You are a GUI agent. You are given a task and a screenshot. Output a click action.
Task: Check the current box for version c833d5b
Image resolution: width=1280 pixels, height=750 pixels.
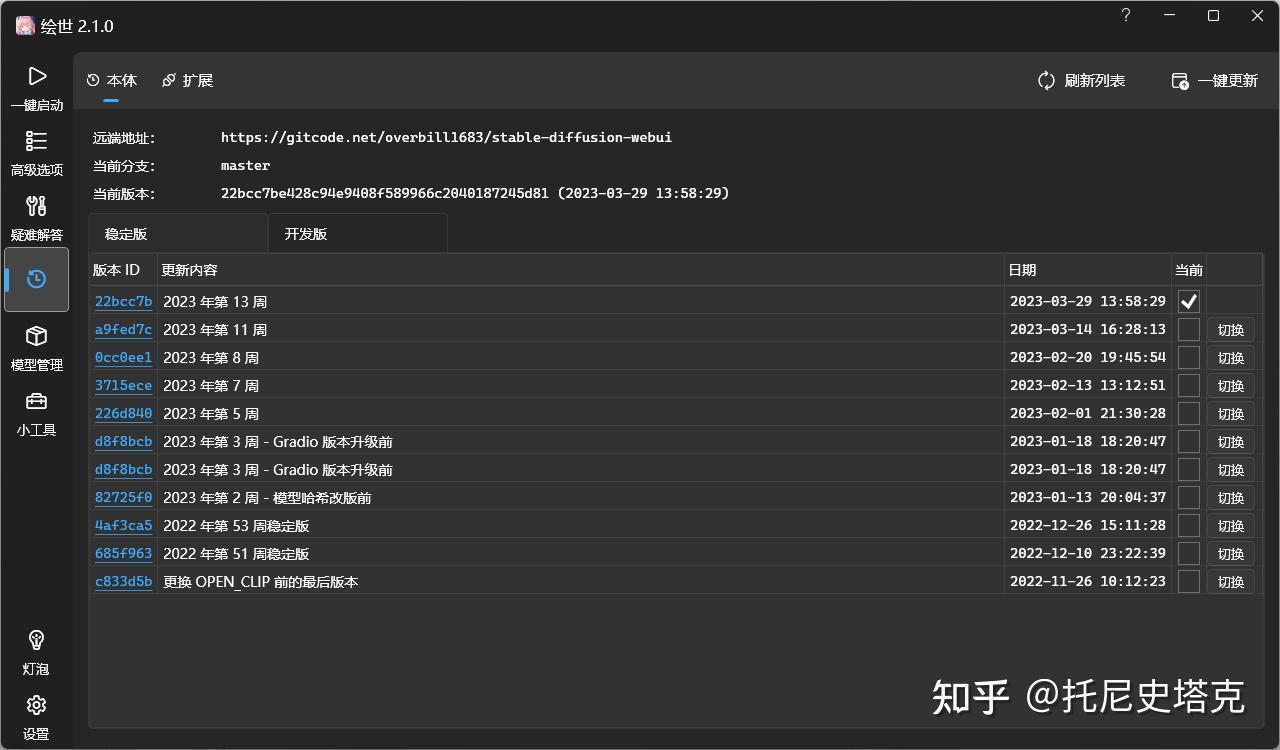(x=1188, y=581)
